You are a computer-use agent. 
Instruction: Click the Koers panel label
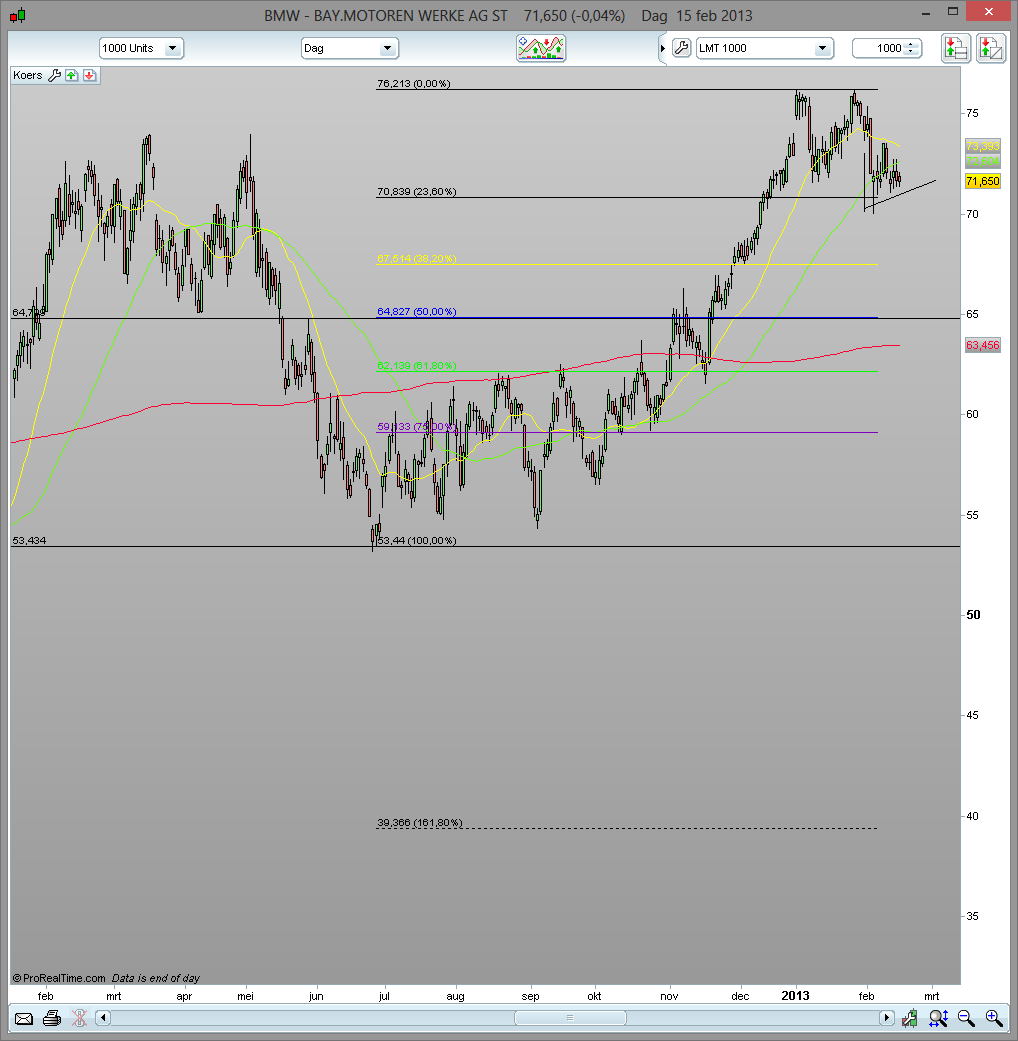28,75
